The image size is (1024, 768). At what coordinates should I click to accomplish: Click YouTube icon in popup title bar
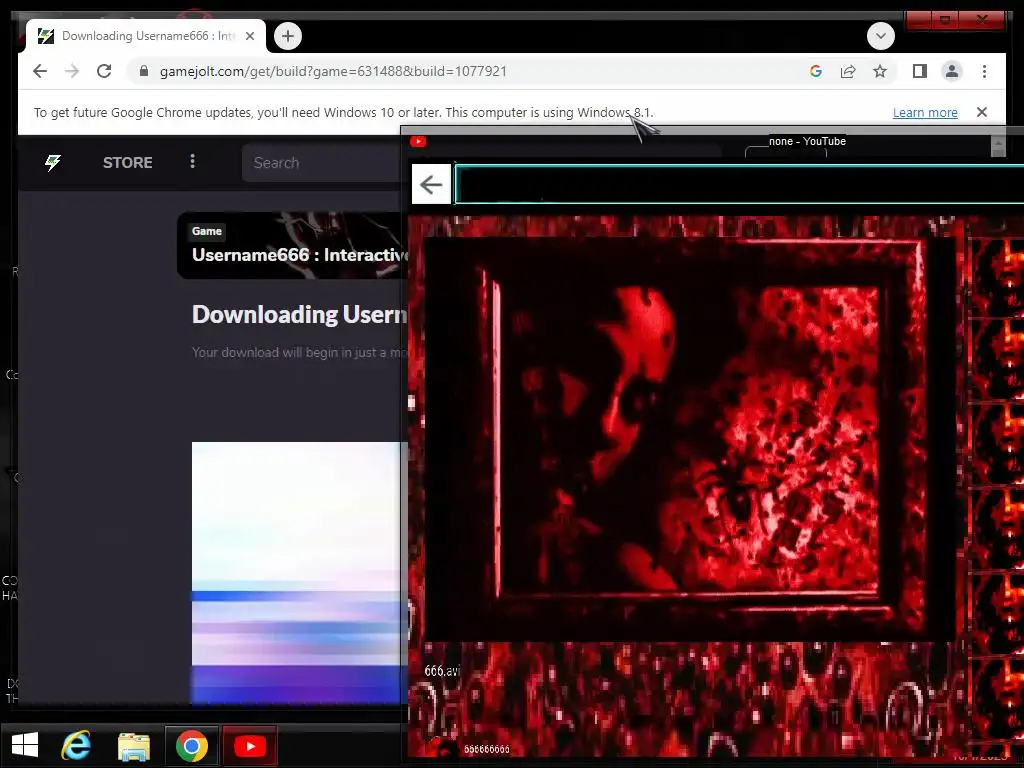coord(418,141)
